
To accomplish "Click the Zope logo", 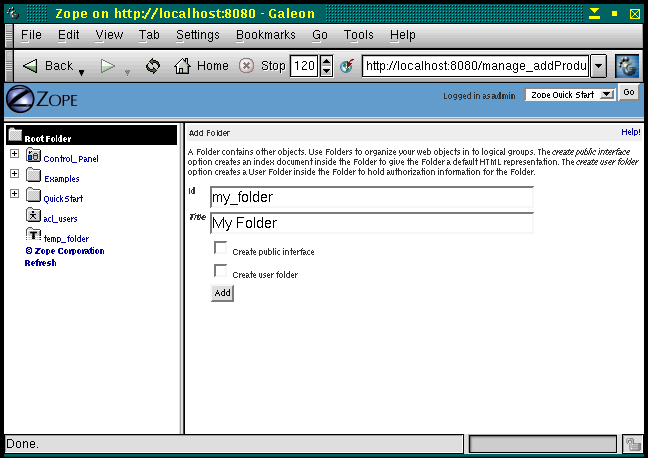I will [x=42, y=99].
